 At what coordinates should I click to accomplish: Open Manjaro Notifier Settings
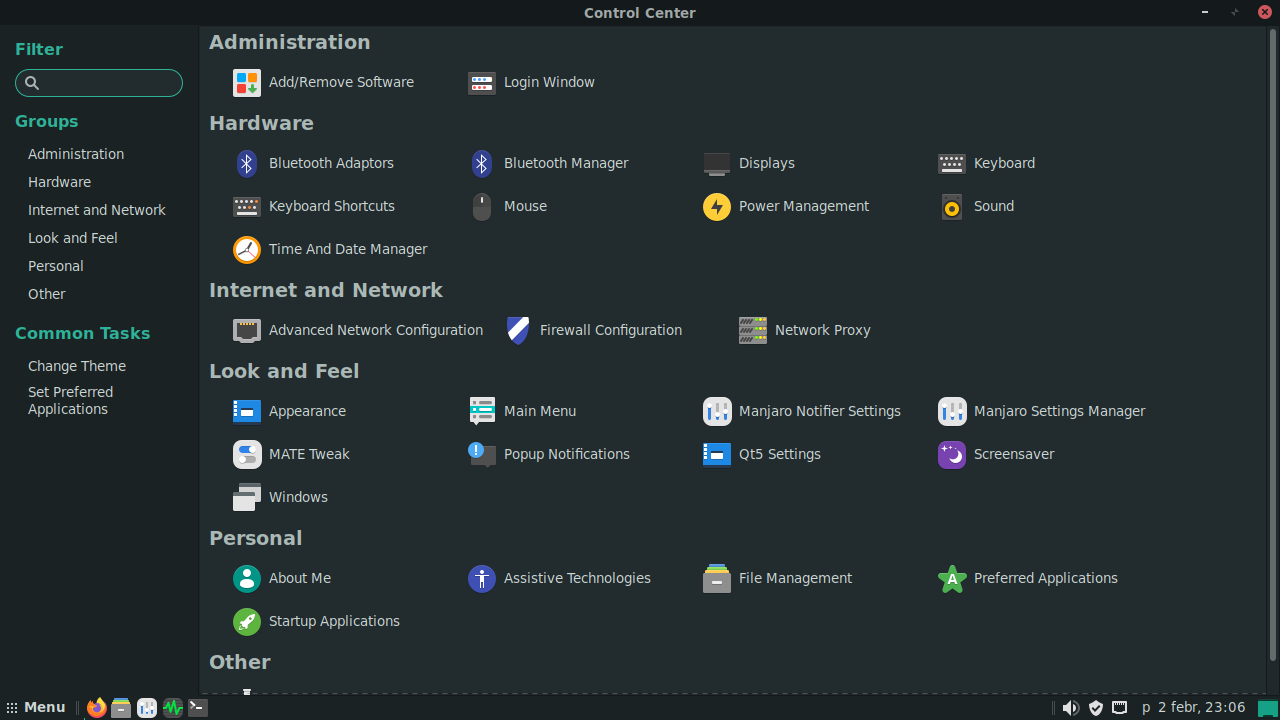[x=802, y=411]
